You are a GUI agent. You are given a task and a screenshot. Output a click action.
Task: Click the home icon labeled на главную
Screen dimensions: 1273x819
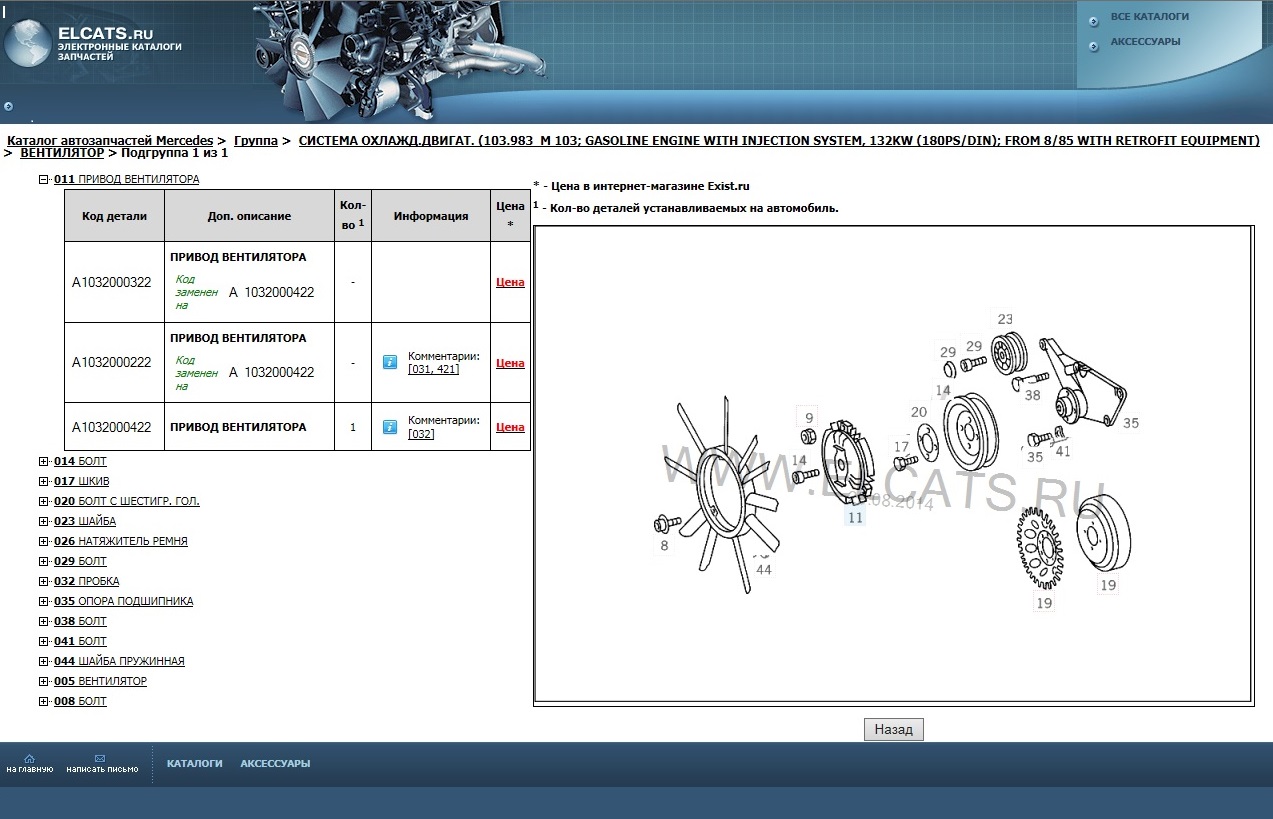click(x=29, y=759)
